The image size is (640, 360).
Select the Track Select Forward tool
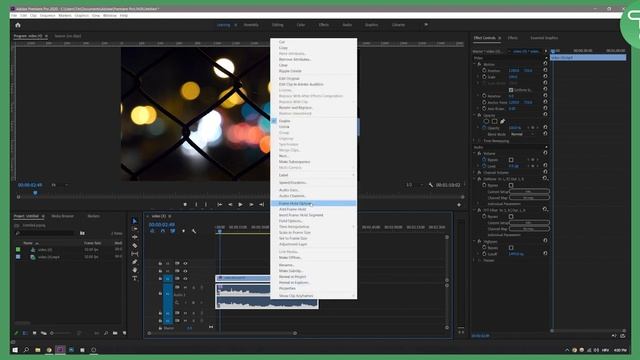pos(135,229)
